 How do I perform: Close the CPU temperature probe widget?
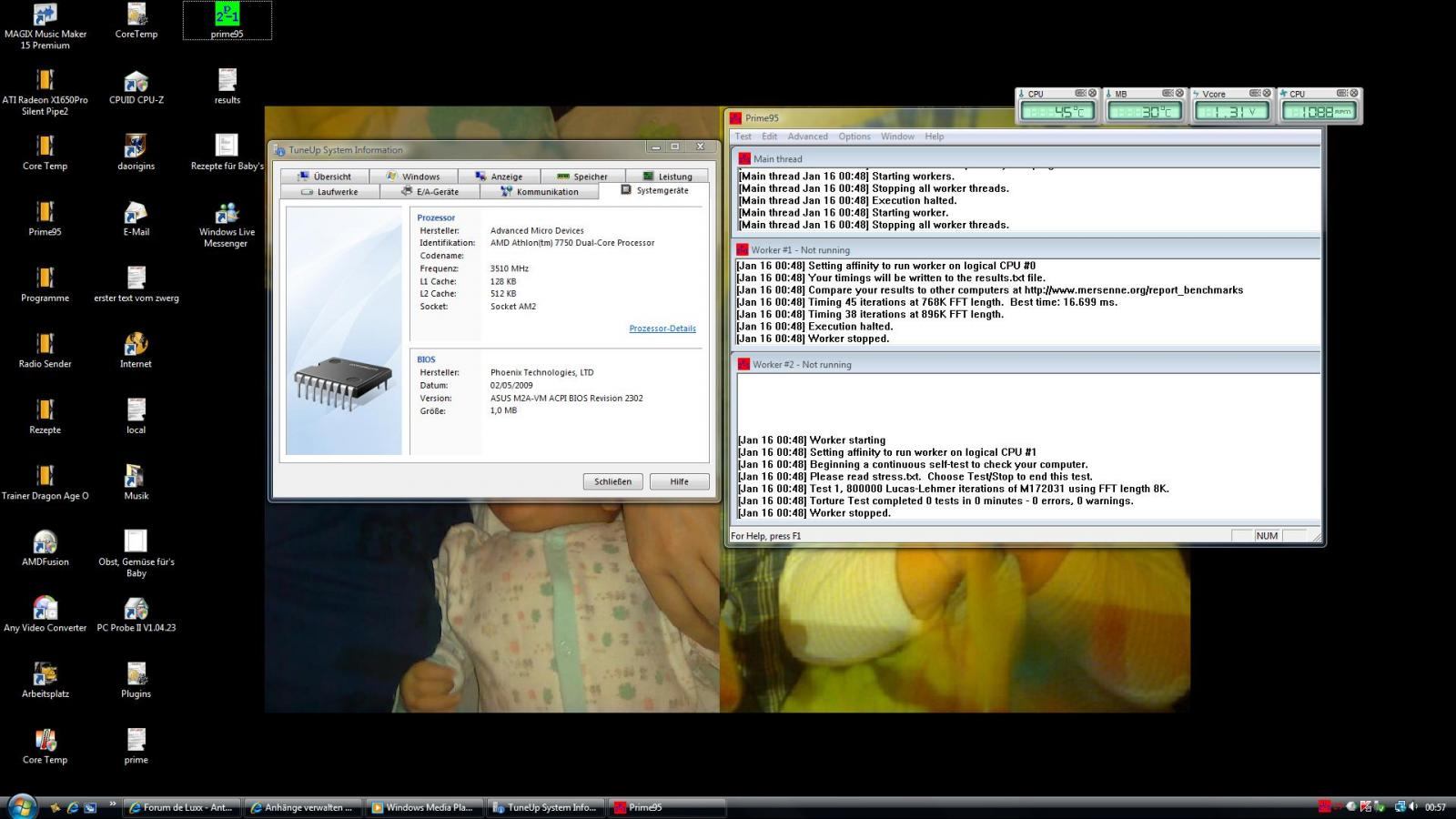coord(1093,93)
